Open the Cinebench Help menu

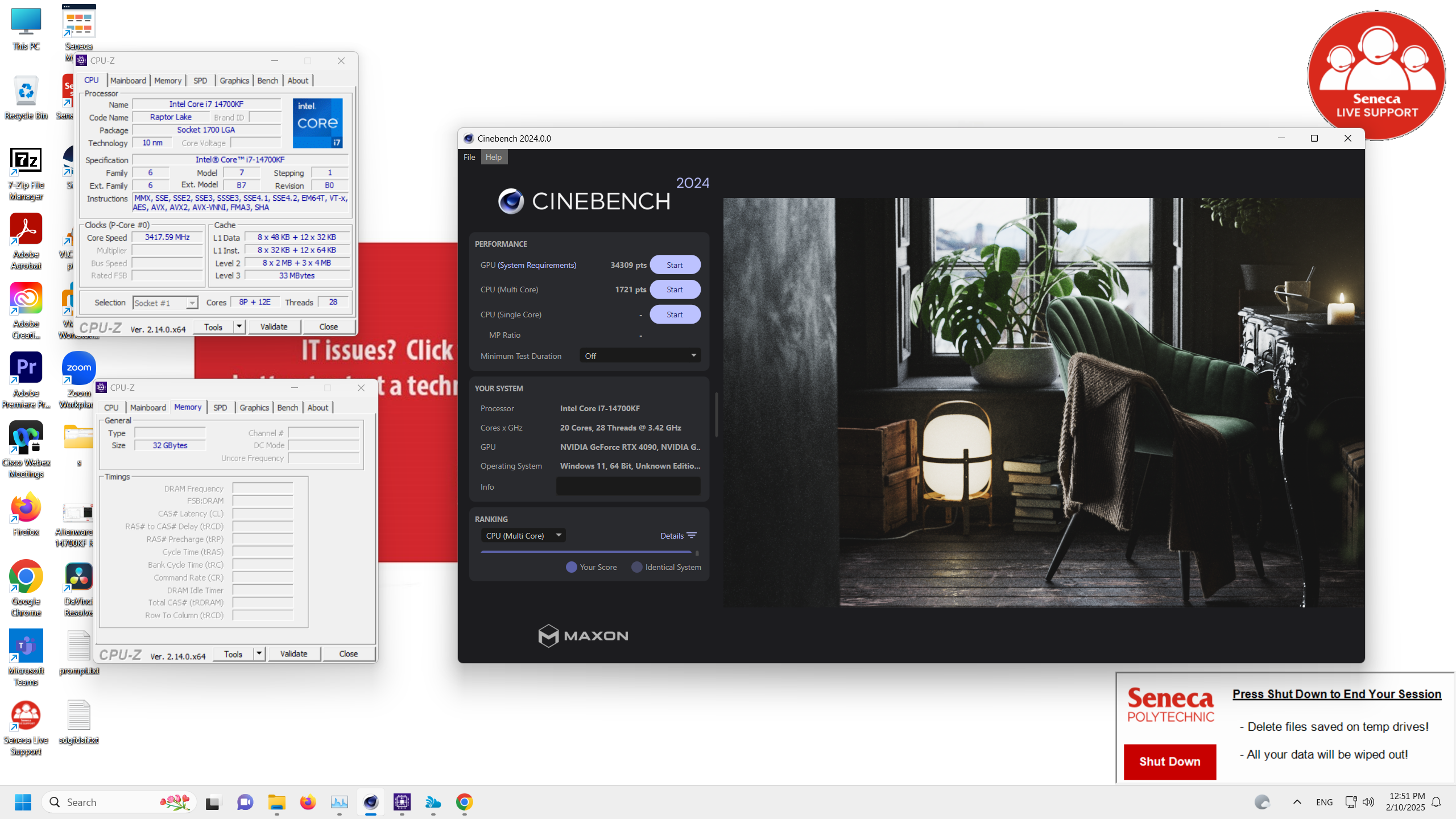click(x=494, y=157)
